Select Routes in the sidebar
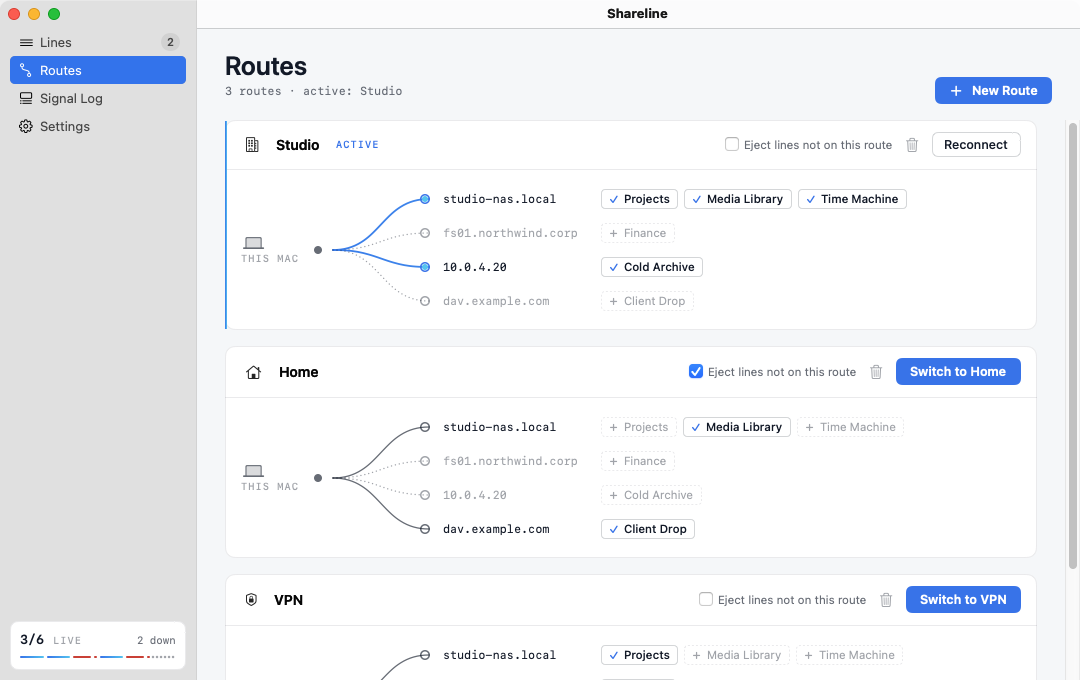 [98, 70]
